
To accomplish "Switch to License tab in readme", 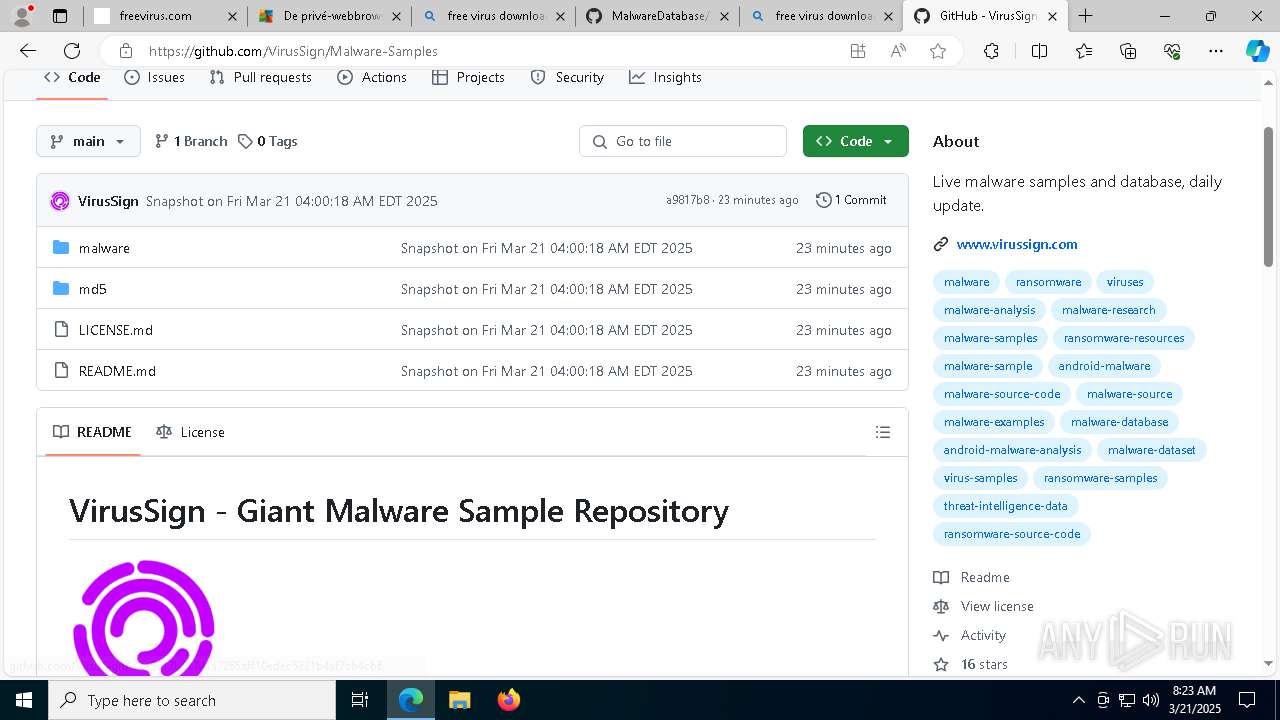I will coord(190,432).
